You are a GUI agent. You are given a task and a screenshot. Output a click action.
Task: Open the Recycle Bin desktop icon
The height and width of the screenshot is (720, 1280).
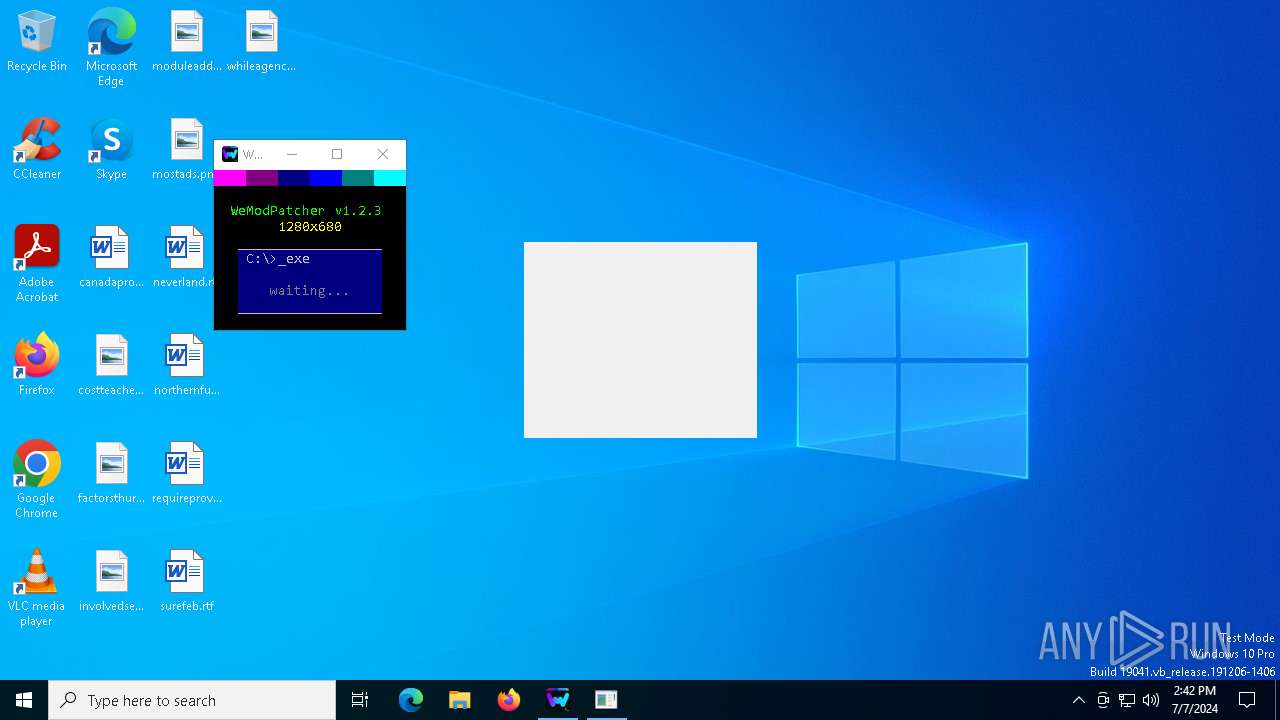37,41
